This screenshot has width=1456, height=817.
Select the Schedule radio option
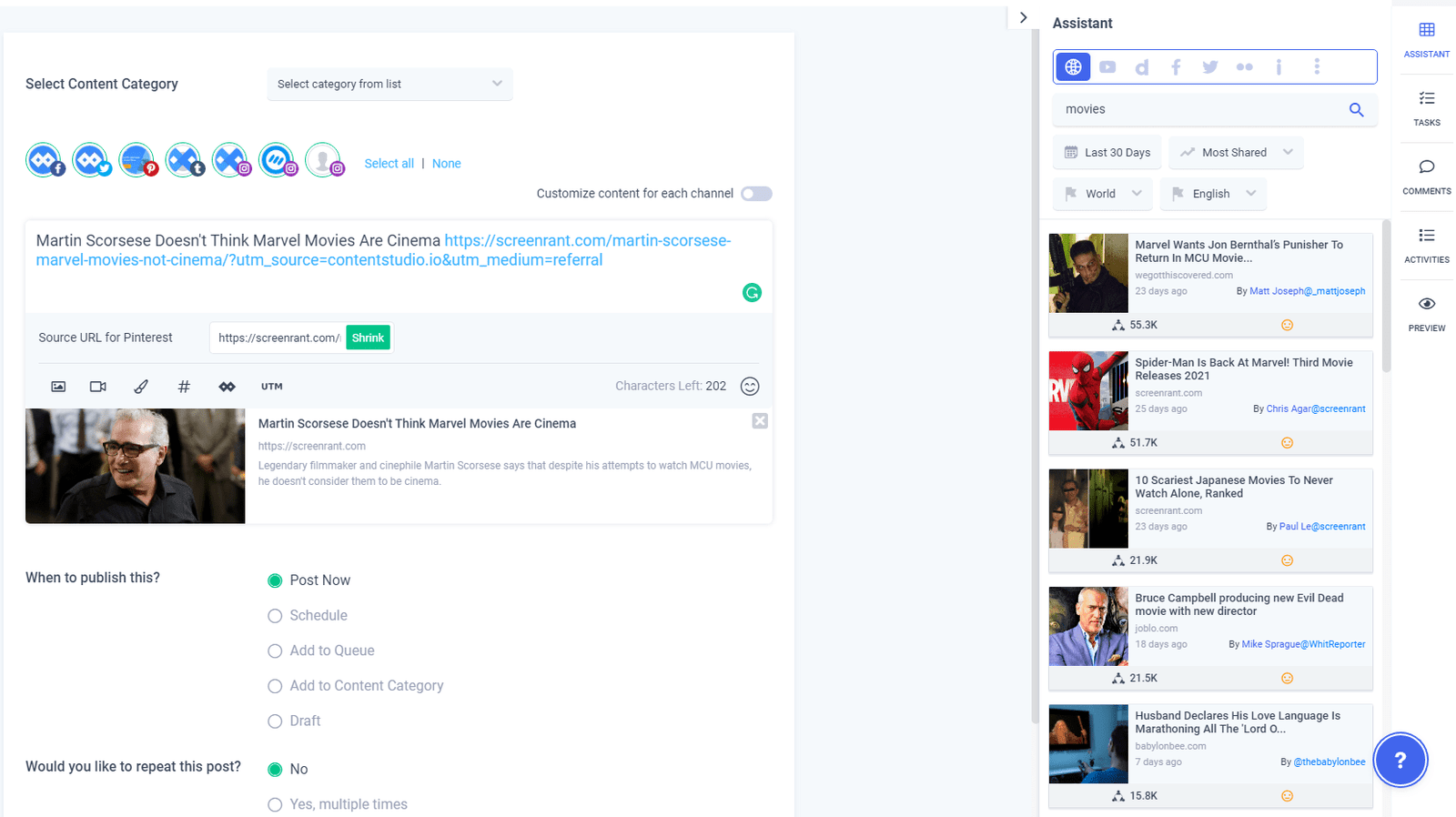[275, 616]
